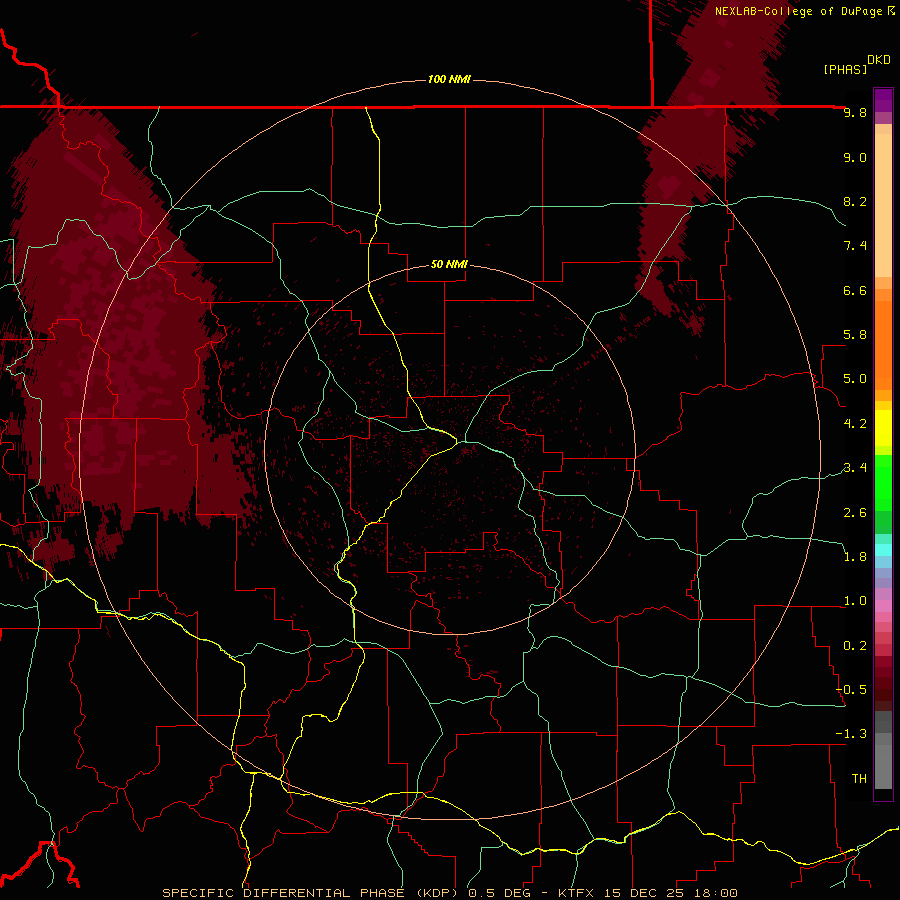Click the 100 NMI range ring label
Screen dimensions: 900x900
tap(449, 79)
